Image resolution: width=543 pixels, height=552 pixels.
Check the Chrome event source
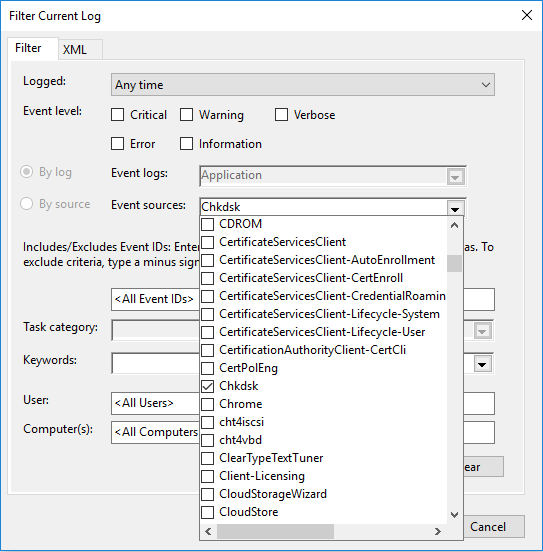point(207,404)
